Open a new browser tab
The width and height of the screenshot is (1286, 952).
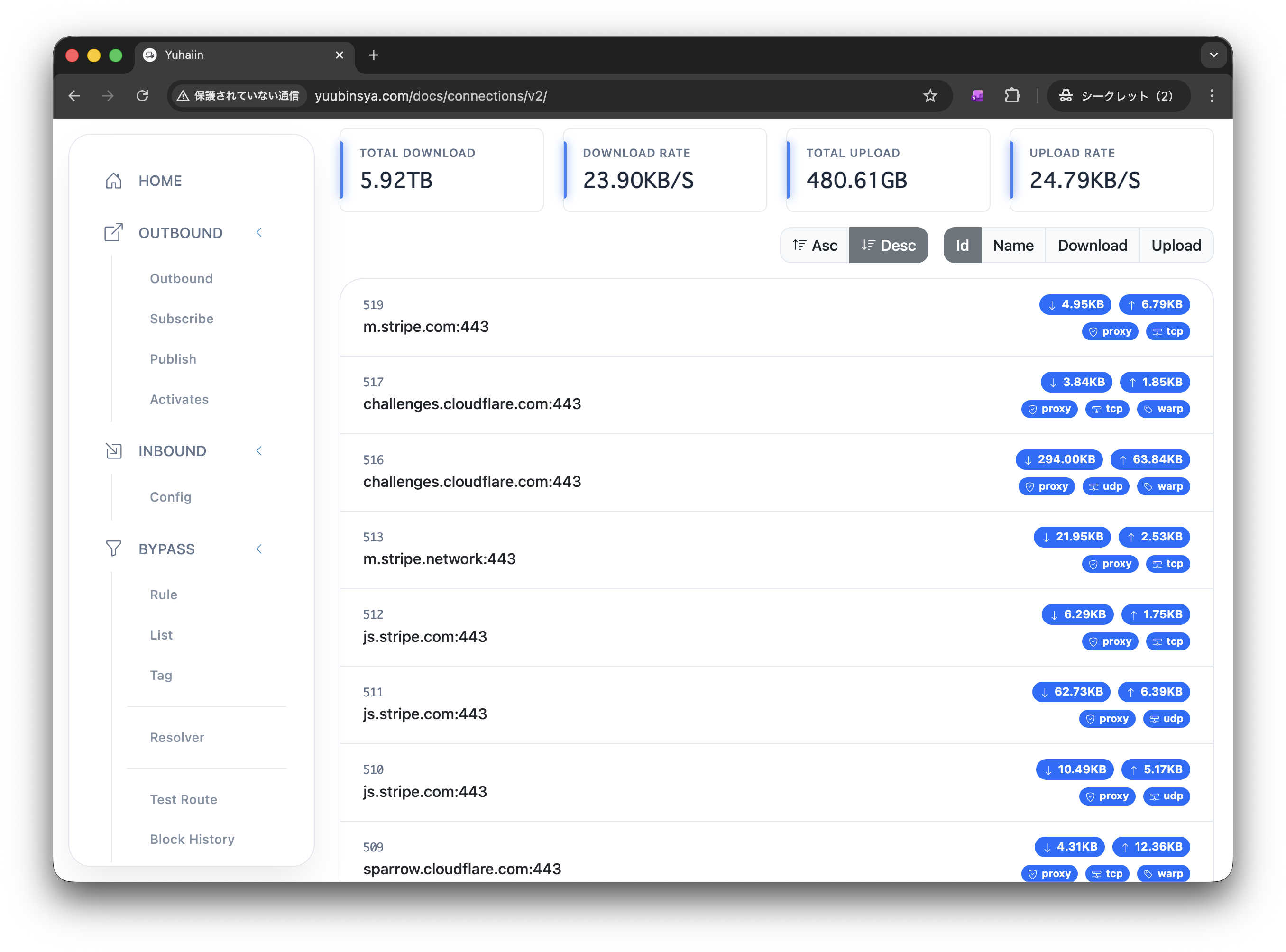374,55
